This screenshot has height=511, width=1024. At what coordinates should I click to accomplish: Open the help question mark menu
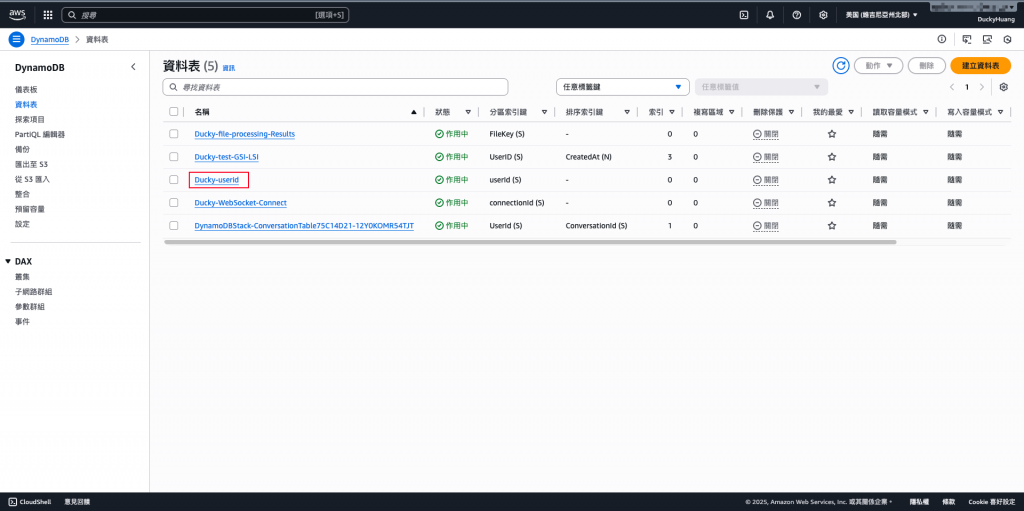tap(797, 14)
